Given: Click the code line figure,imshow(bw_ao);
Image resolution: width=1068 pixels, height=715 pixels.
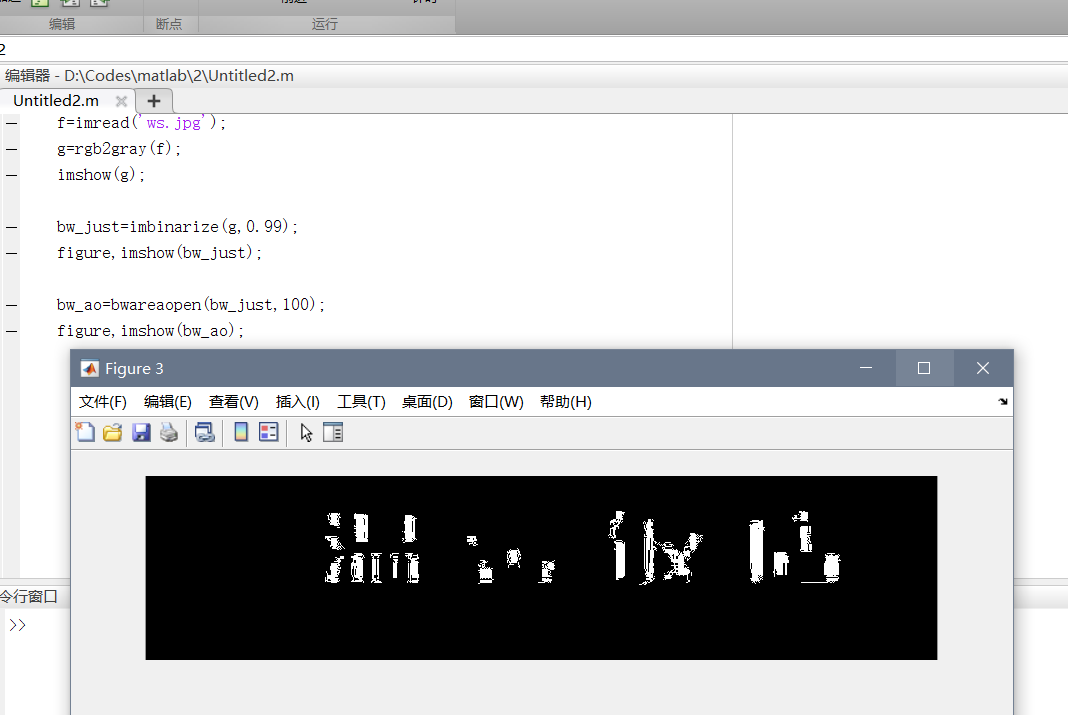Looking at the screenshot, I should point(151,331).
